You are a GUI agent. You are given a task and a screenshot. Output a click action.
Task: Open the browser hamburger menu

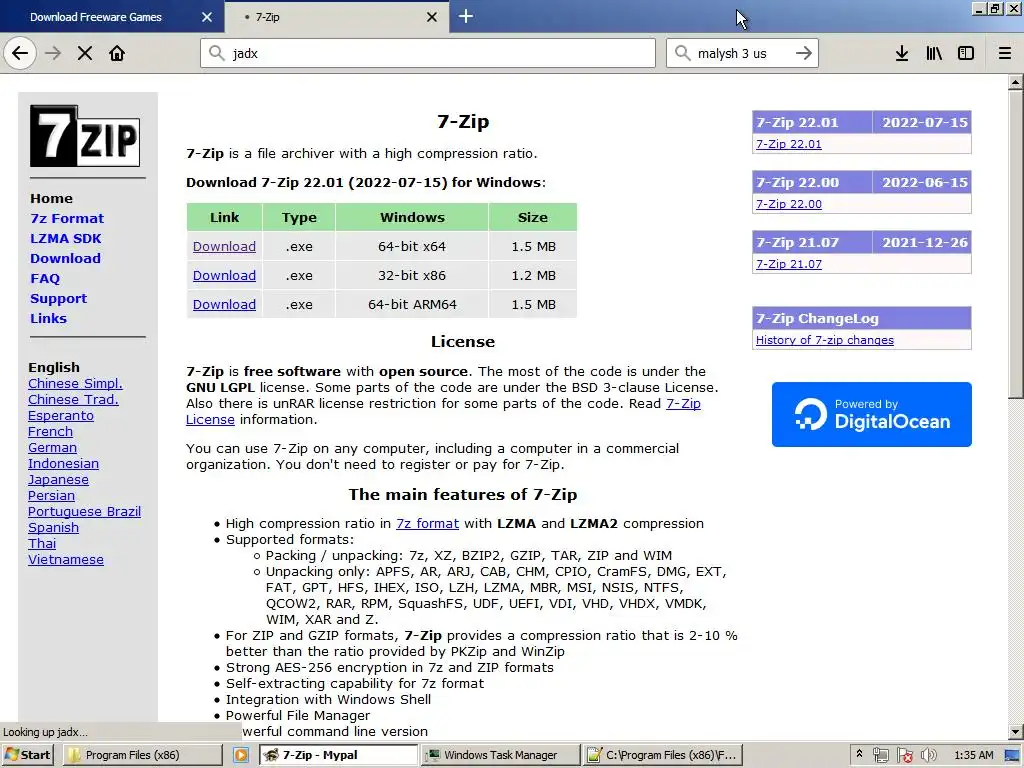[1005, 54]
